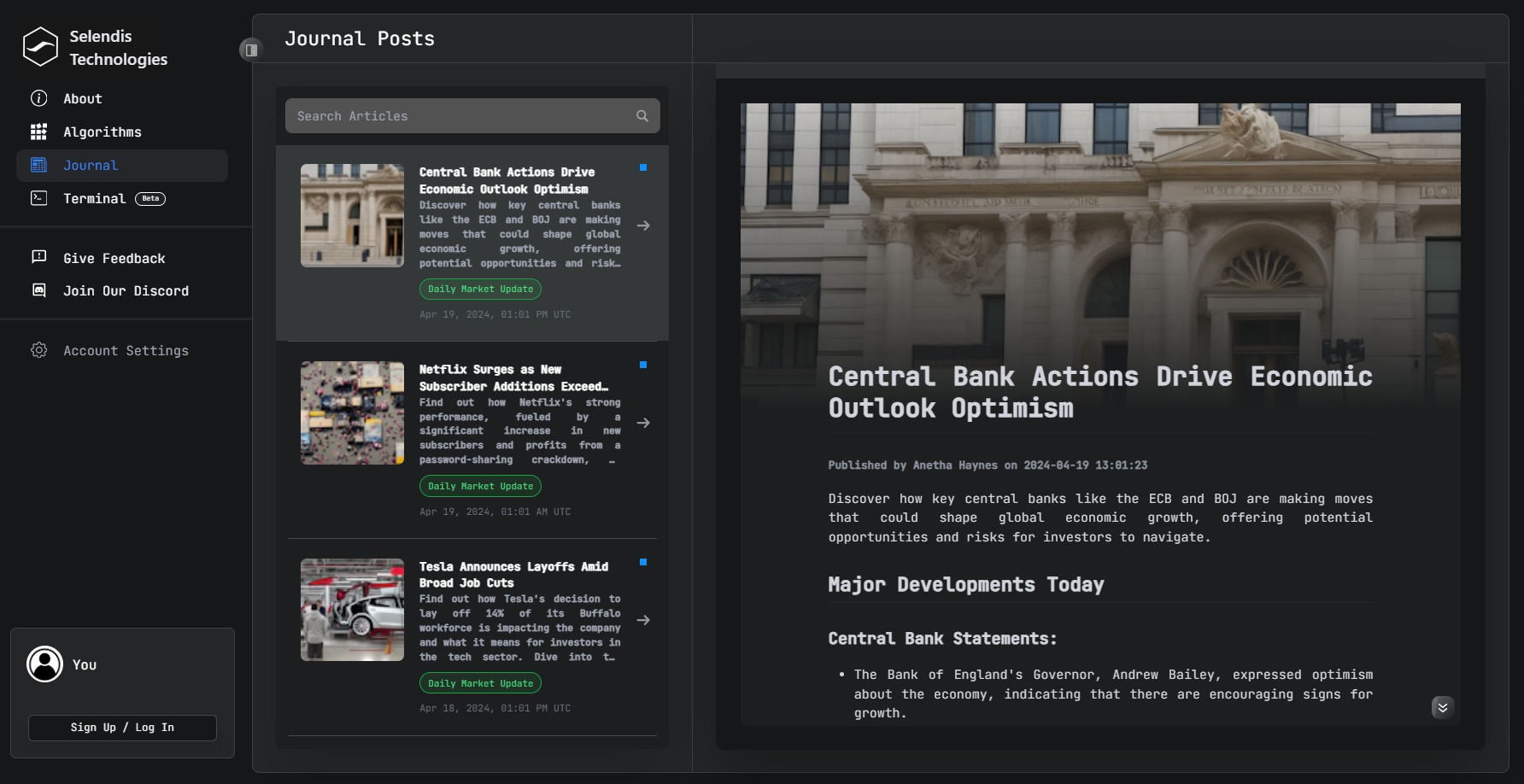Focus the Search Articles field
1524x784 pixels.
472,116
